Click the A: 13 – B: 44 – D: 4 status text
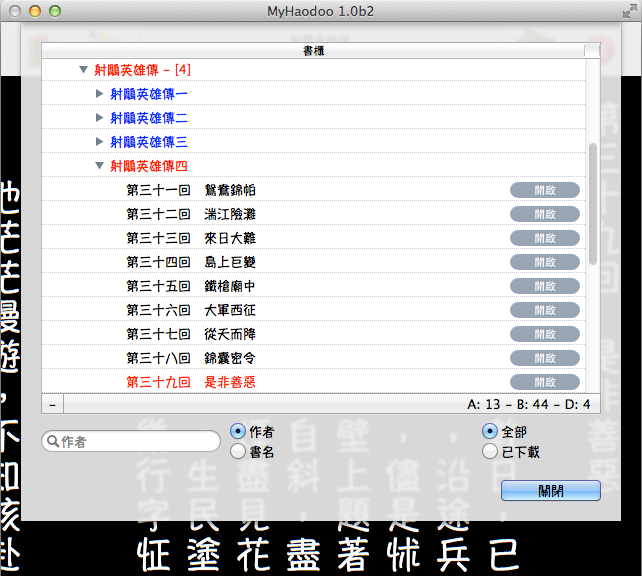 click(x=529, y=404)
